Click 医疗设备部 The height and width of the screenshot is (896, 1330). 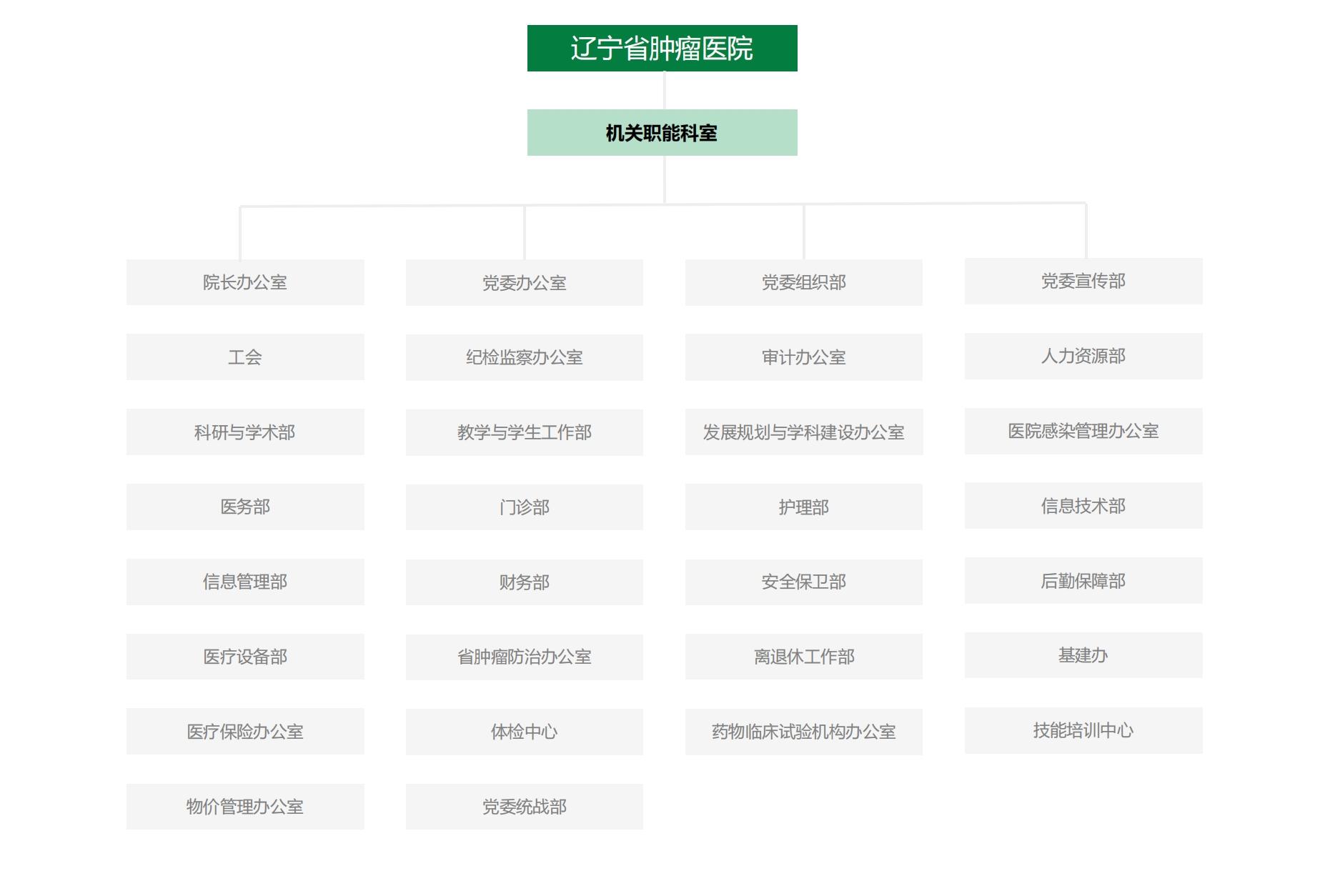245,657
